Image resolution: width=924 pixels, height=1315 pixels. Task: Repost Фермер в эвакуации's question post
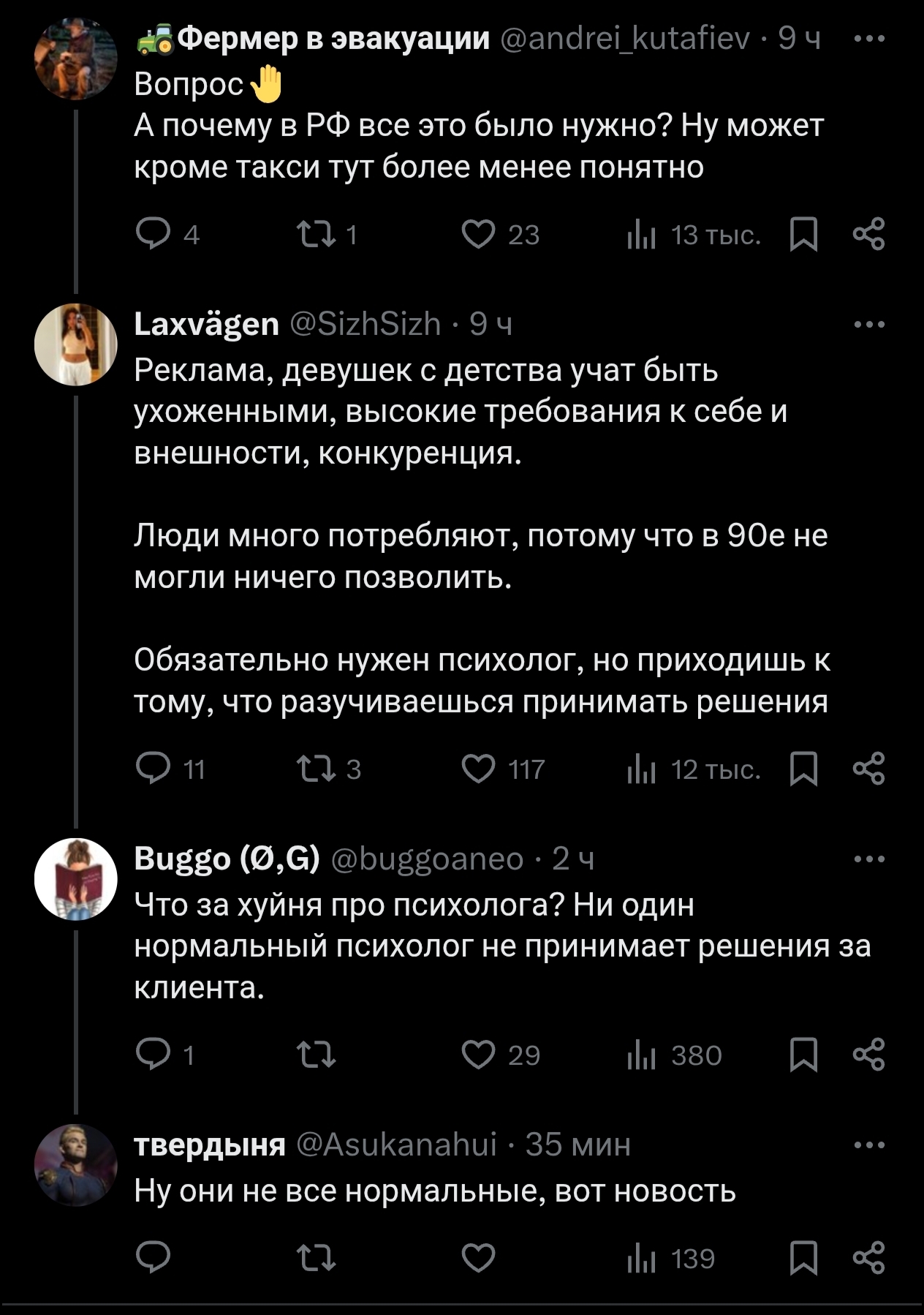tap(316, 235)
